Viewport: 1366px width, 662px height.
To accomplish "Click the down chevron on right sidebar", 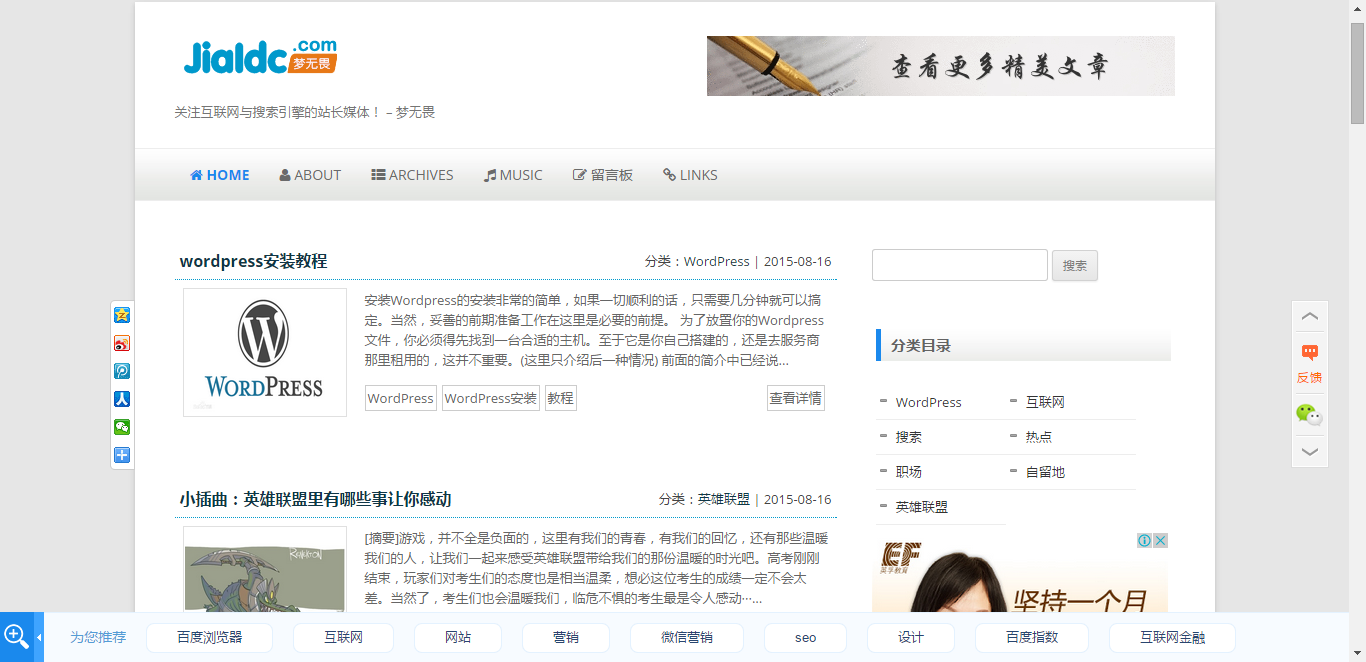I will tap(1309, 451).
